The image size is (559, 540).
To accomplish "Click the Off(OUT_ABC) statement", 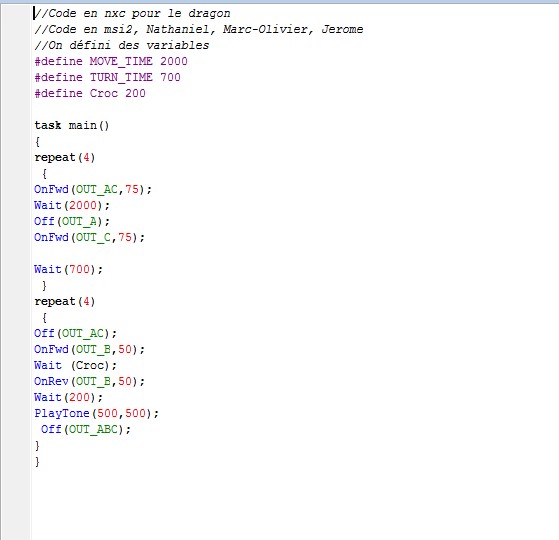I will (86, 429).
